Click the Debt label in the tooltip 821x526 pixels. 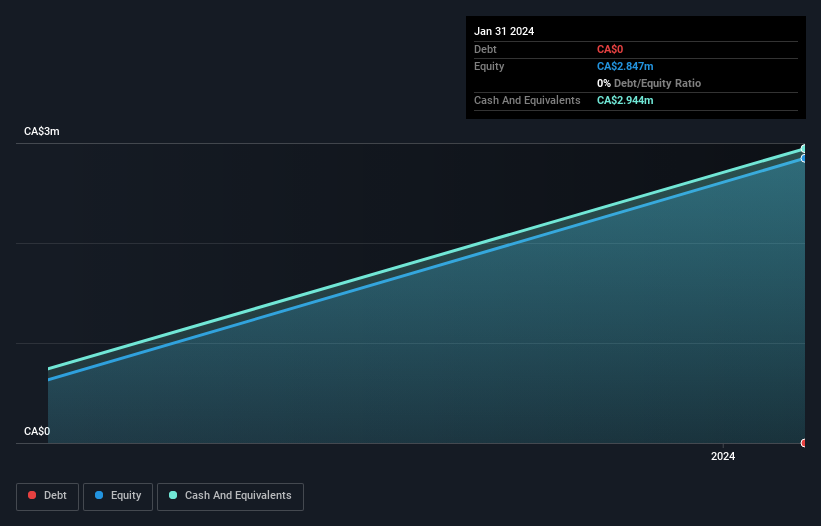(485, 49)
